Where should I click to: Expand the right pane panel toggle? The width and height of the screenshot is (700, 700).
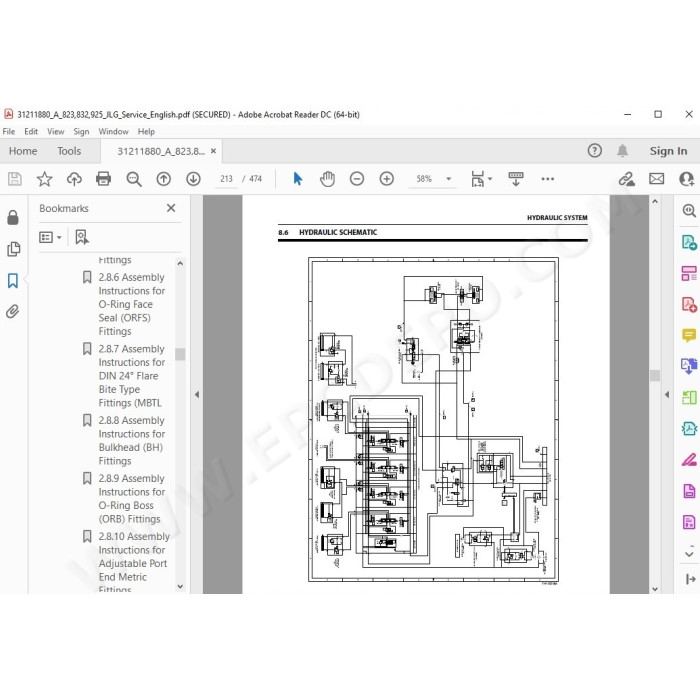690,579
